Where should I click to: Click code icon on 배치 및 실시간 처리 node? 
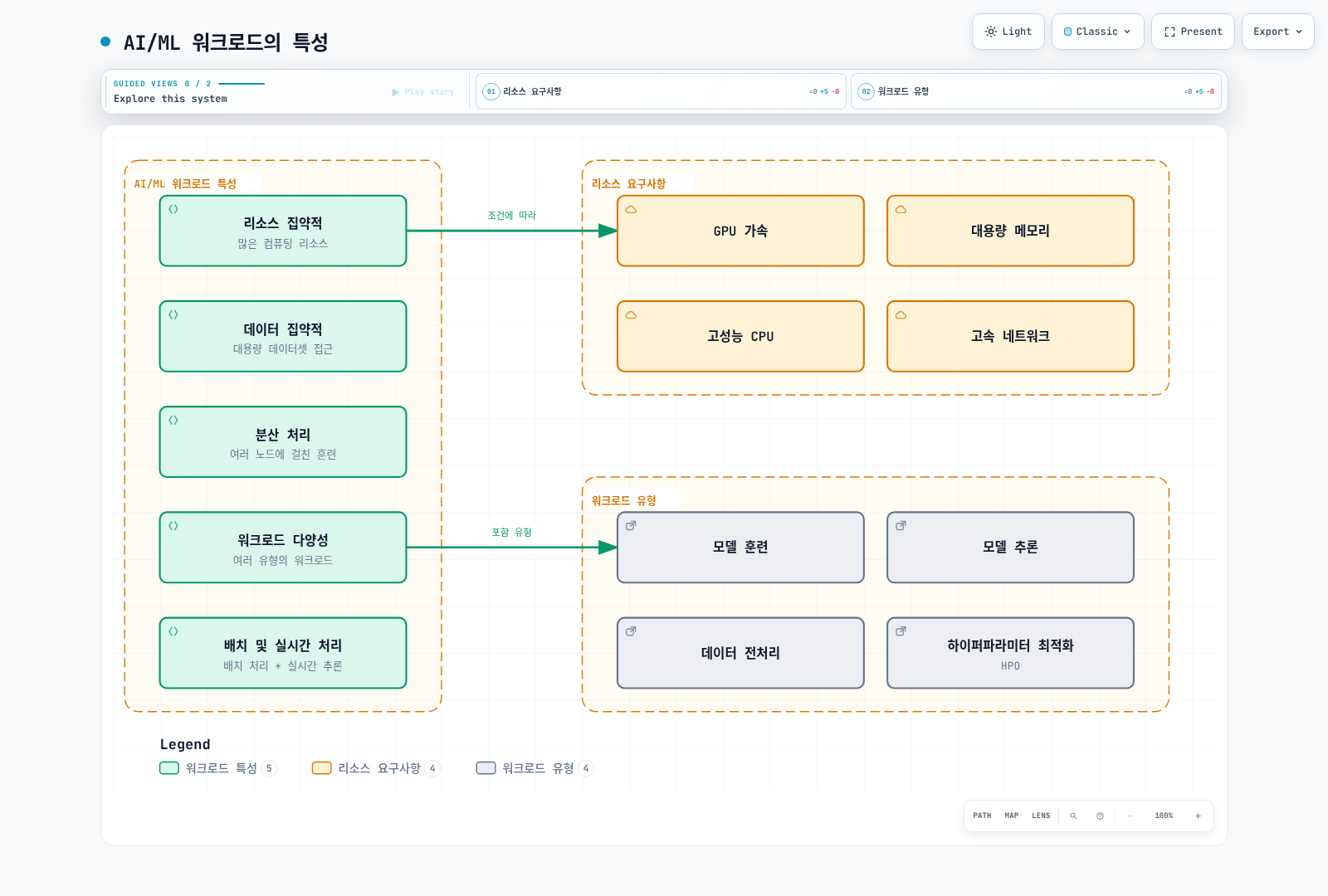coord(173,631)
